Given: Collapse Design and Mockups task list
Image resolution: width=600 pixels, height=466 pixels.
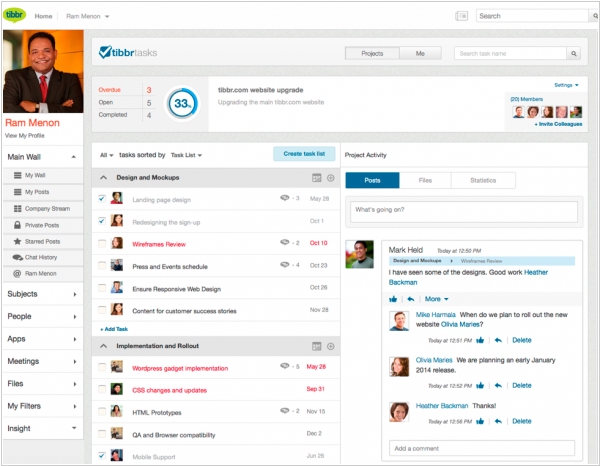Looking at the screenshot, I should point(103,178).
